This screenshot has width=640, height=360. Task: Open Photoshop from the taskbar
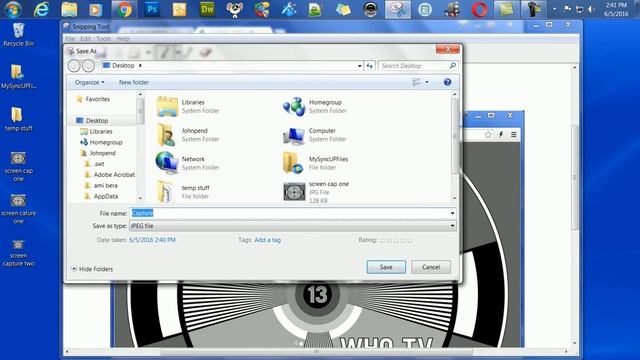tap(152, 9)
